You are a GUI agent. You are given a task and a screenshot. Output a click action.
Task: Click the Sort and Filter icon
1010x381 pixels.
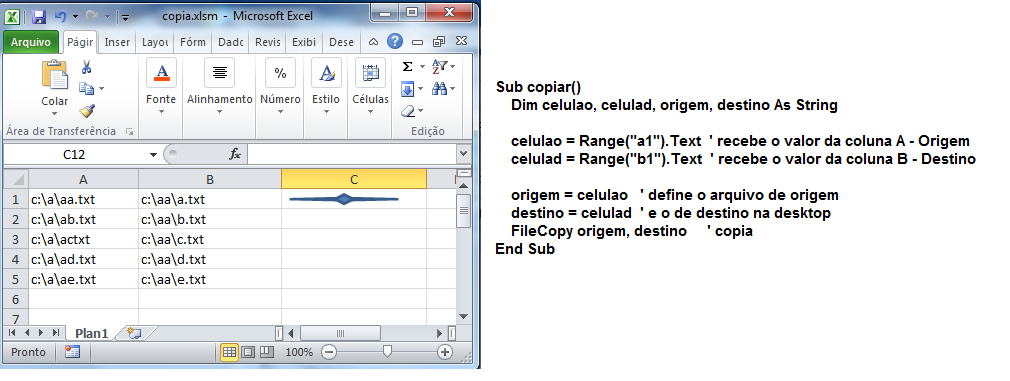(x=440, y=66)
